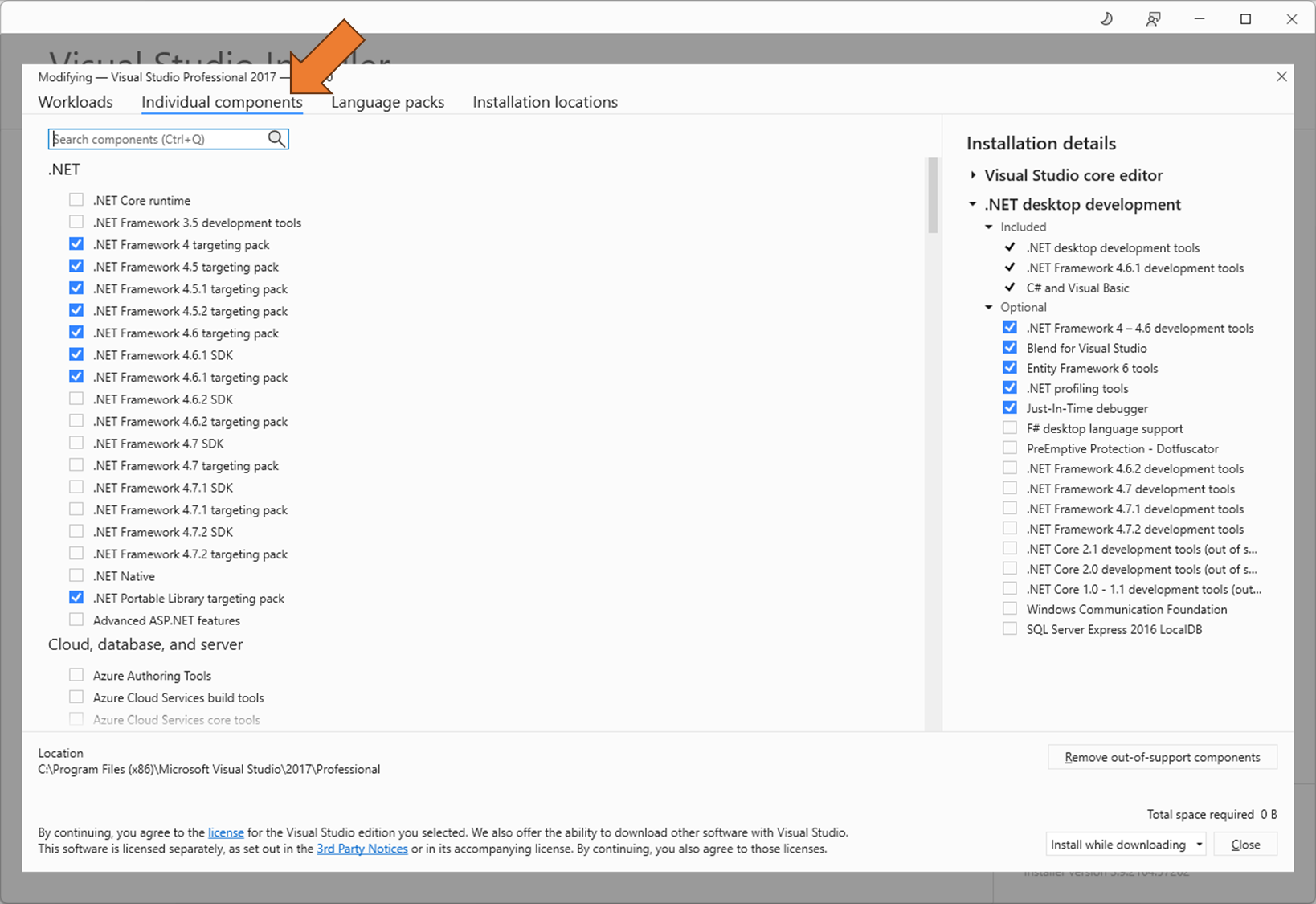Select the Individual components tab

tap(222, 102)
